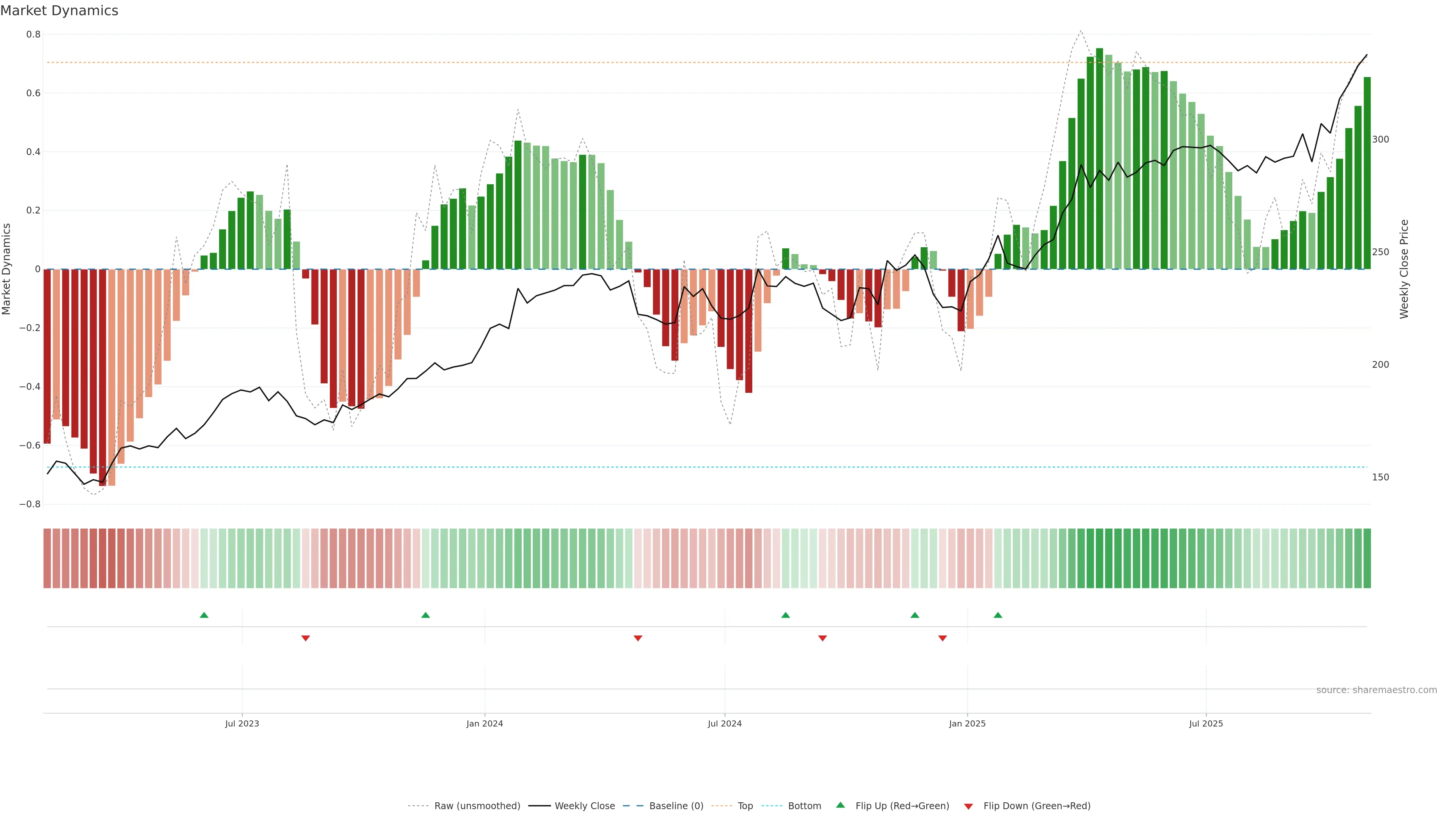Image resolution: width=1456 pixels, height=819 pixels.
Task: Toggle the Weekly Close legend entry
Action: (584, 806)
